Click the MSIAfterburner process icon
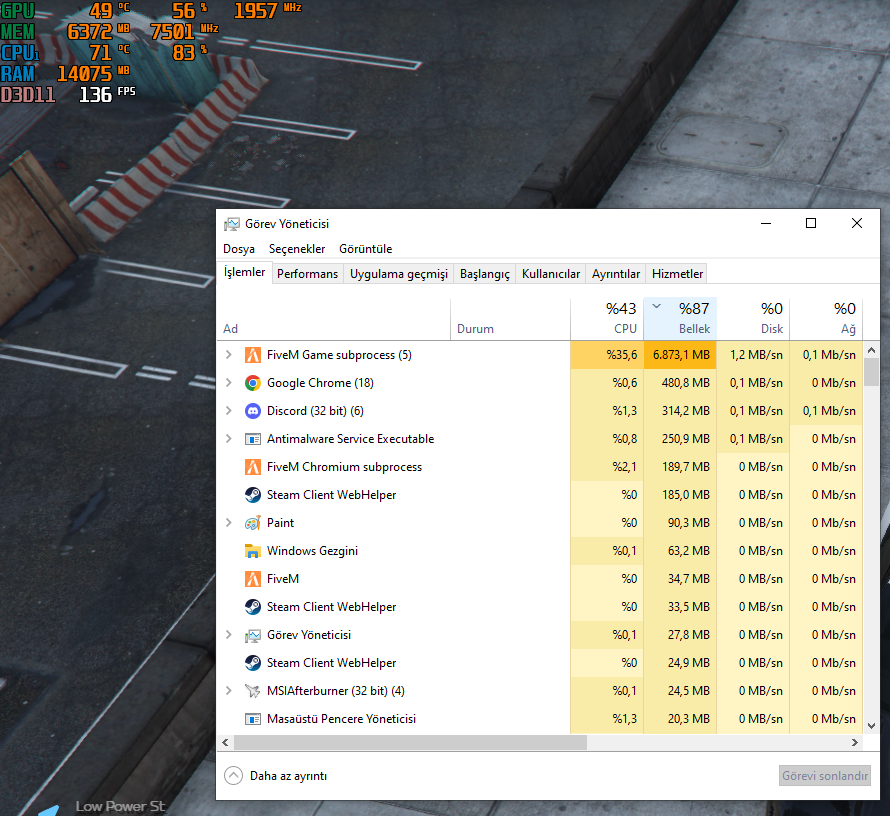 click(253, 691)
